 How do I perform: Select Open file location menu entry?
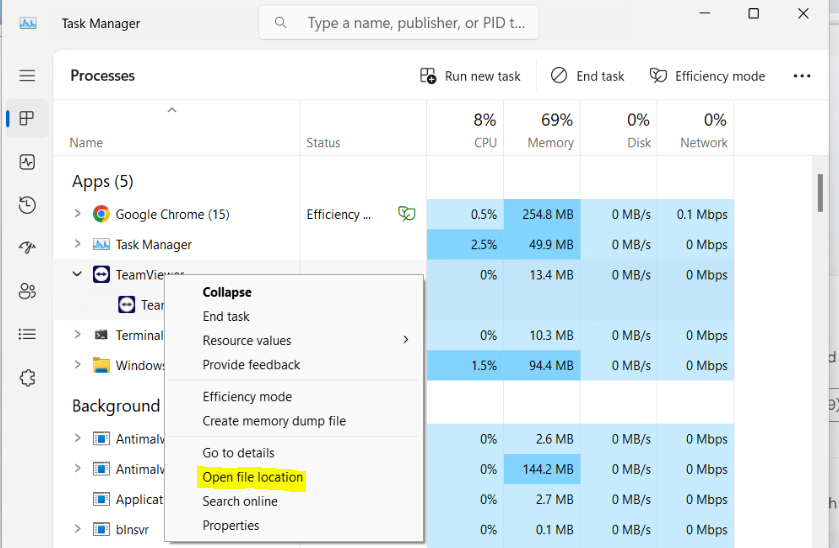(x=252, y=477)
